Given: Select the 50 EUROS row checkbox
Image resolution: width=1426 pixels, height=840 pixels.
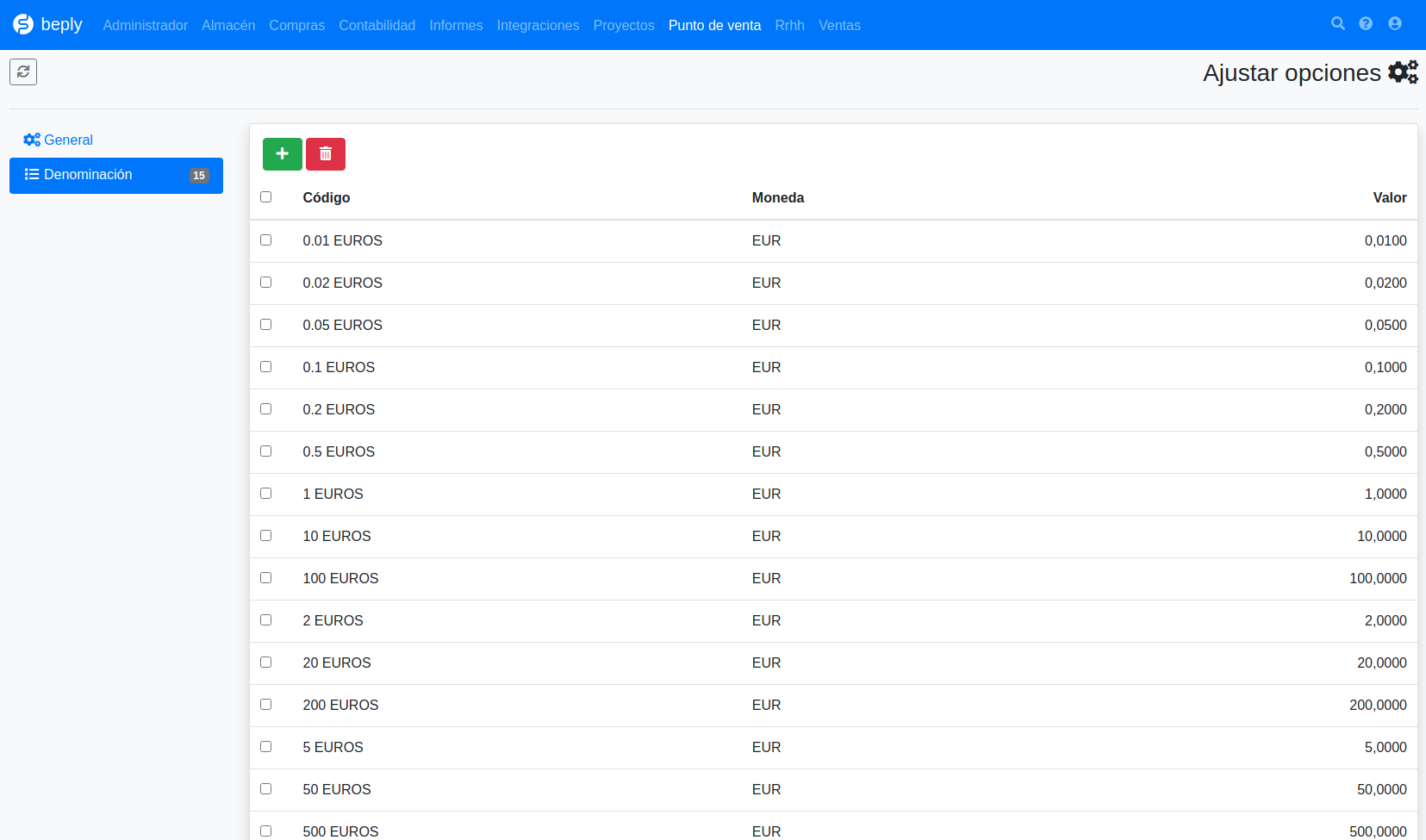Looking at the screenshot, I should pyautogui.click(x=266, y=789).
